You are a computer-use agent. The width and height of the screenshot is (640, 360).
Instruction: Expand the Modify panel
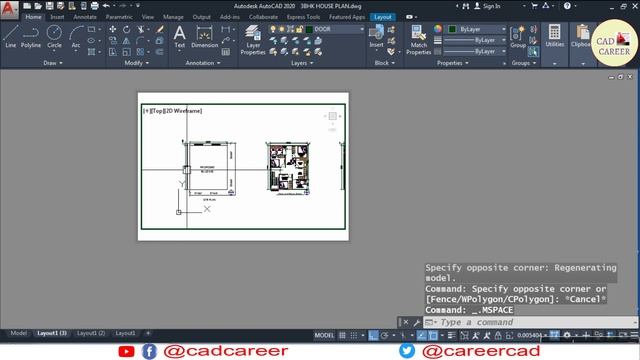click(137, 63)
